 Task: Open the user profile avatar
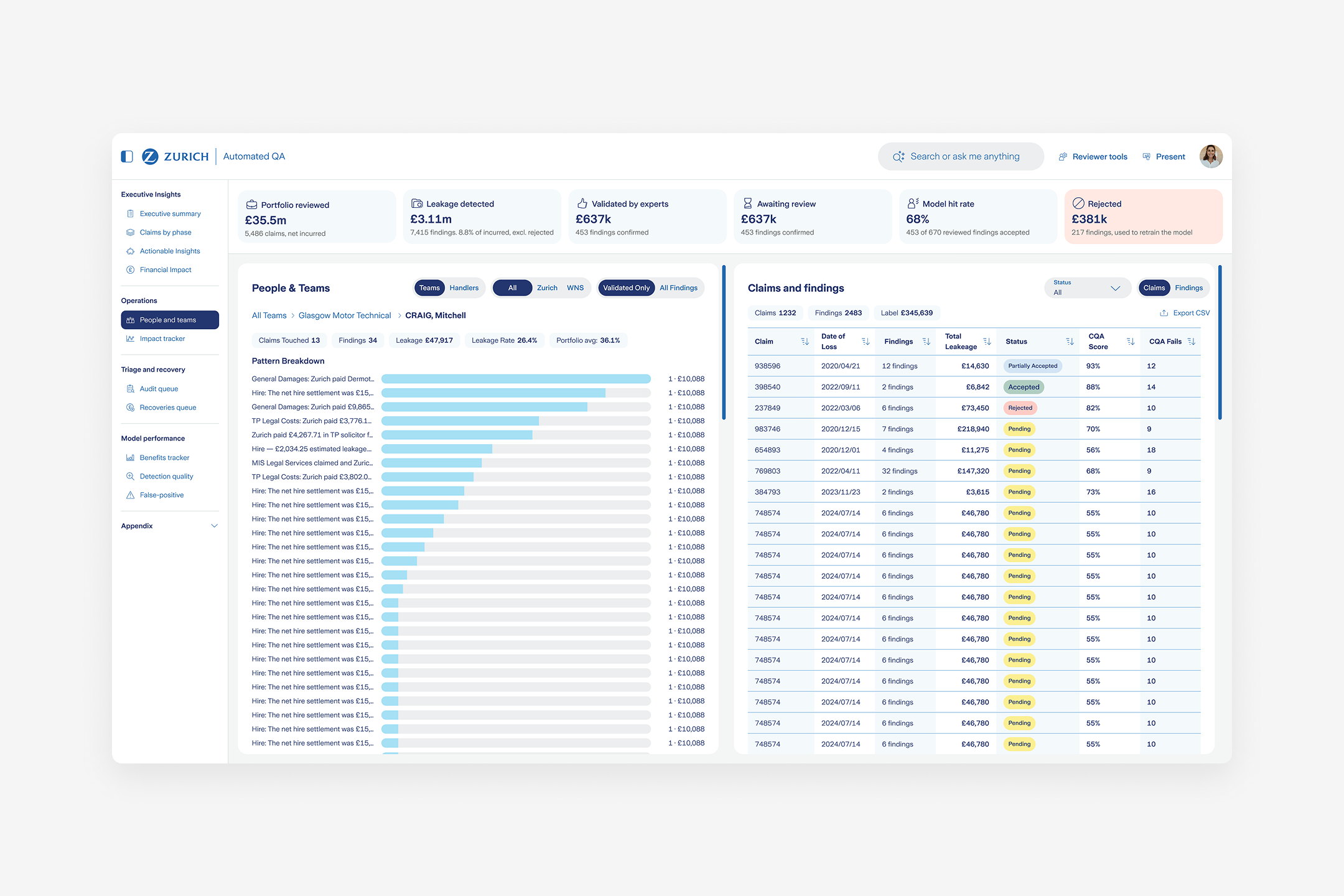[1211, 156]
